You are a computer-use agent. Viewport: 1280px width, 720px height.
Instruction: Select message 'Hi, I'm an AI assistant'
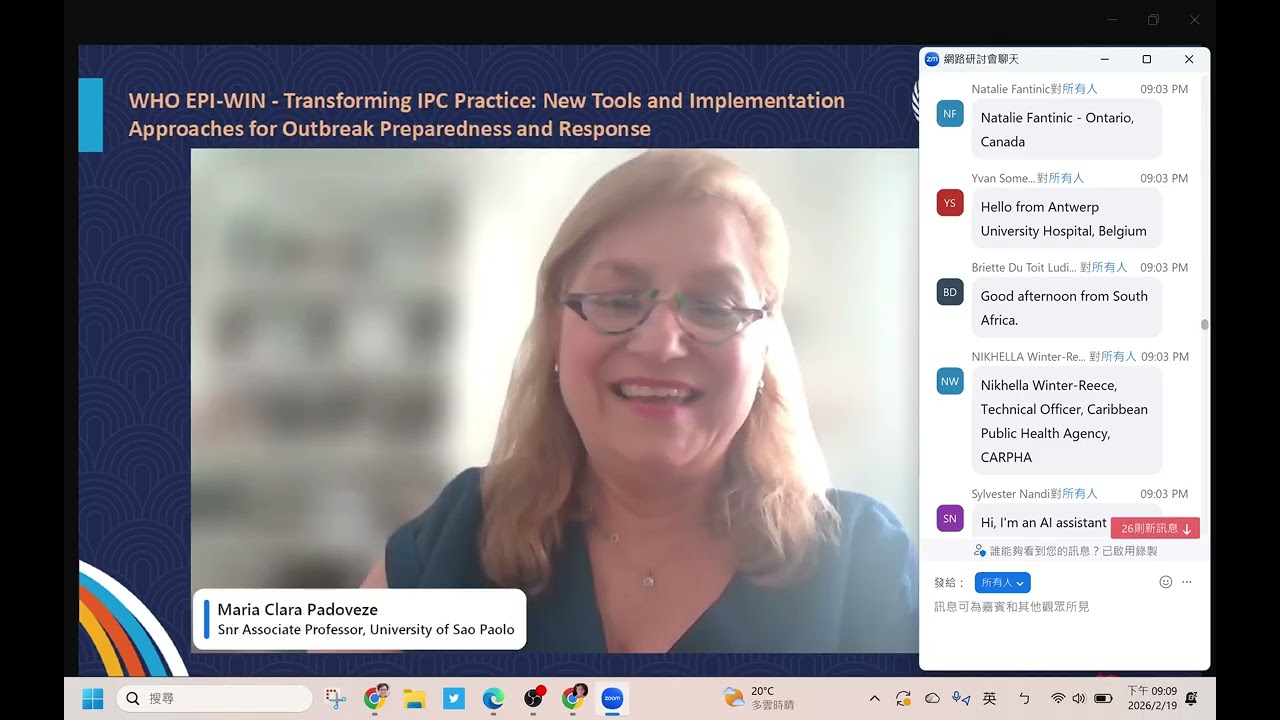(1043, 522)
